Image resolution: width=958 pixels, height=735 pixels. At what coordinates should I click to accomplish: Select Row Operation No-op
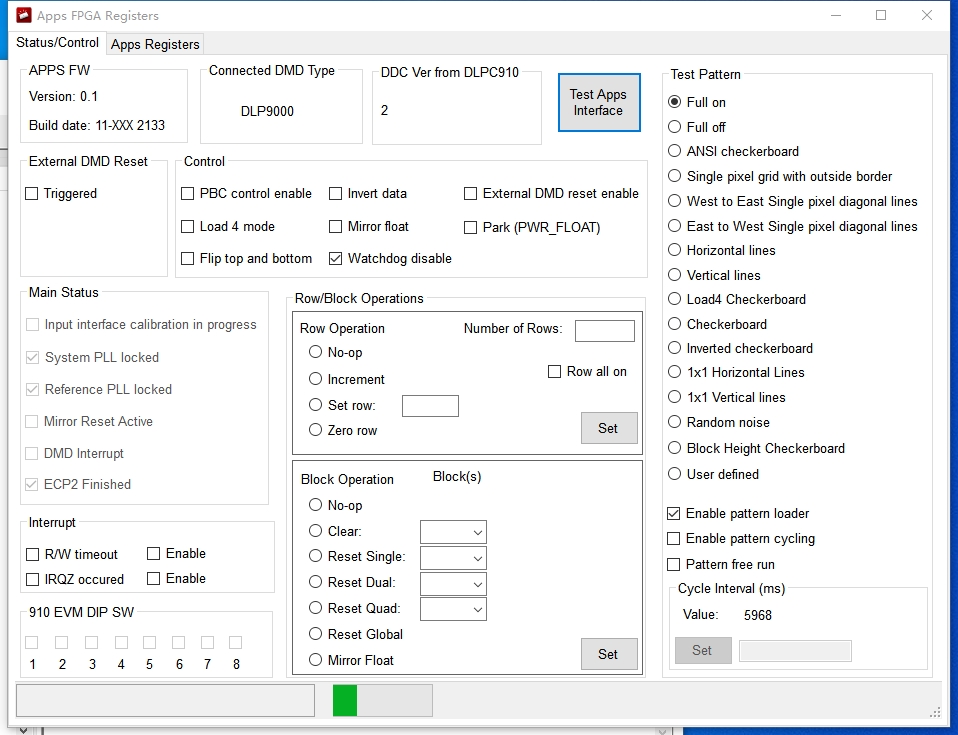coord(315,352)
